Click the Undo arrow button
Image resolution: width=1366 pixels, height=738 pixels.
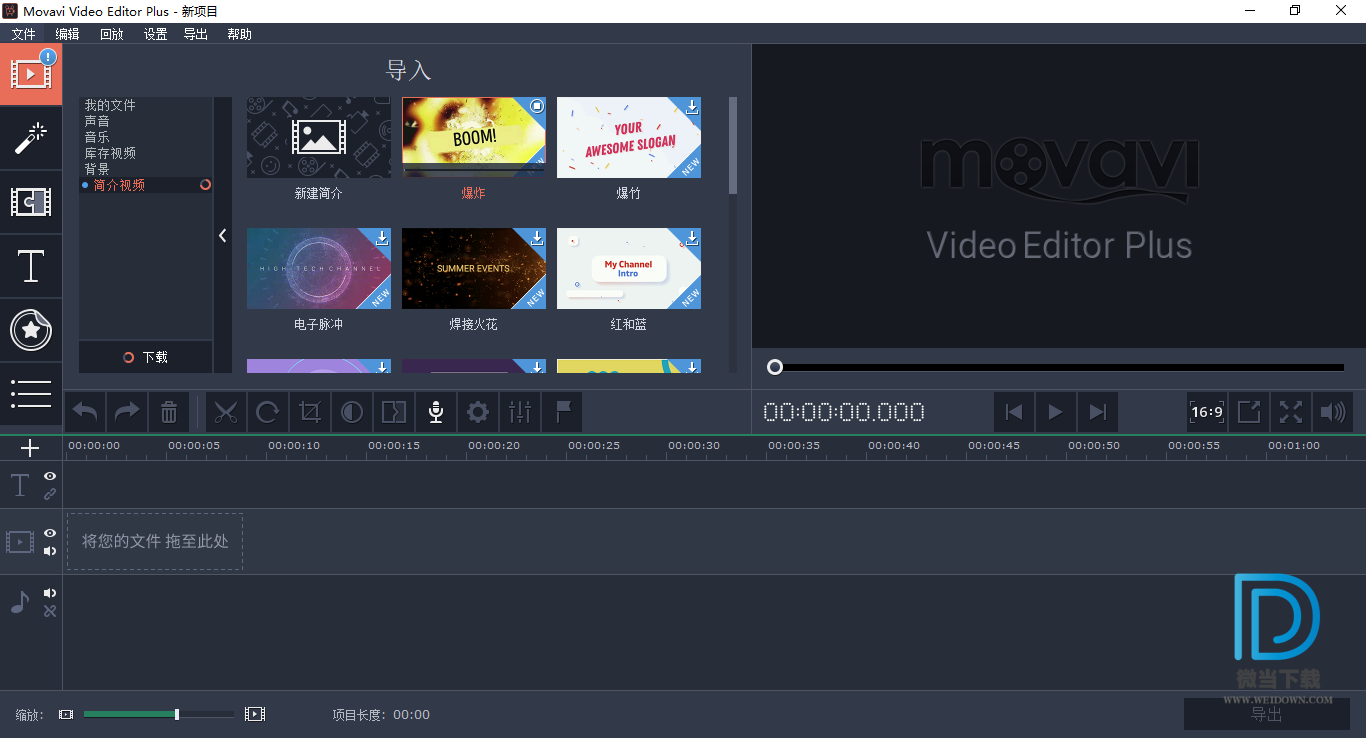86,412
